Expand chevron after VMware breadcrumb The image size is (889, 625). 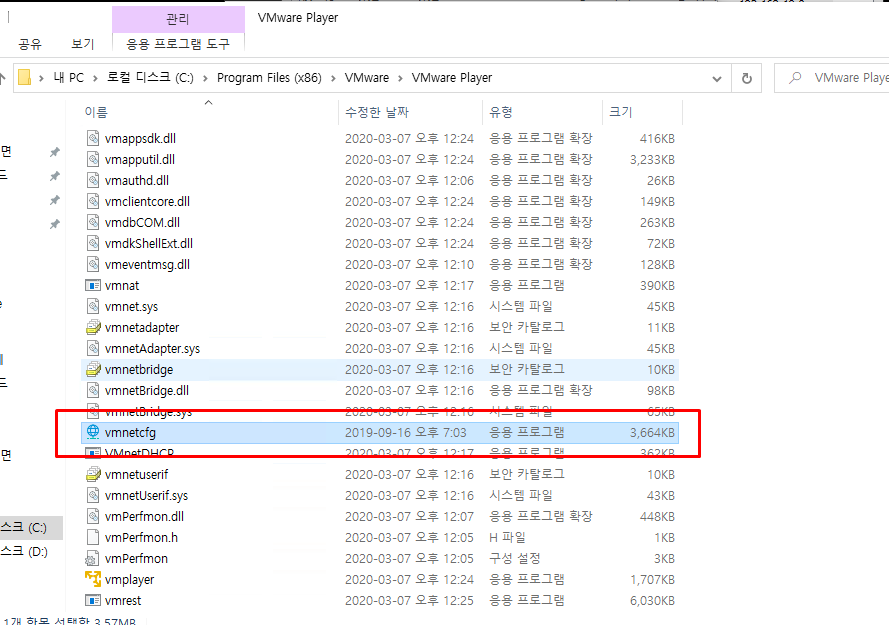click(400, 78)
